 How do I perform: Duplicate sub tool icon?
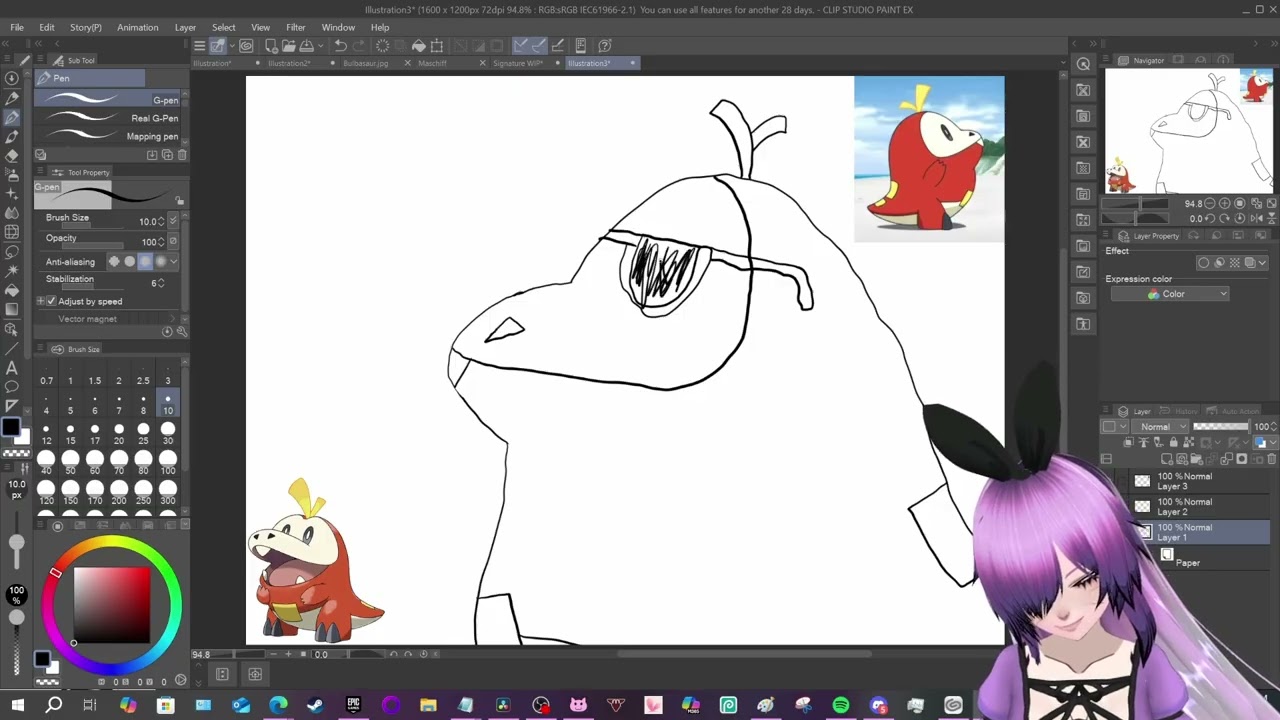(x=167, y=154)
